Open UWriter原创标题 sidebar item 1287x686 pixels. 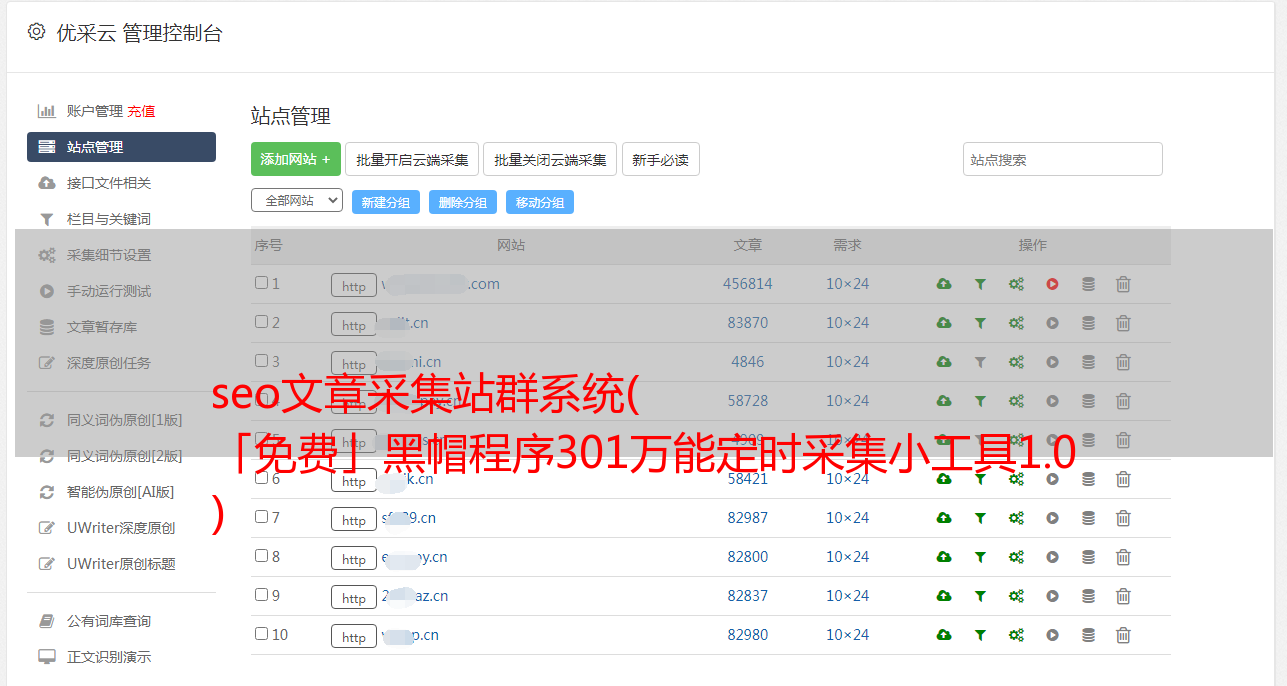pos(121,564)
